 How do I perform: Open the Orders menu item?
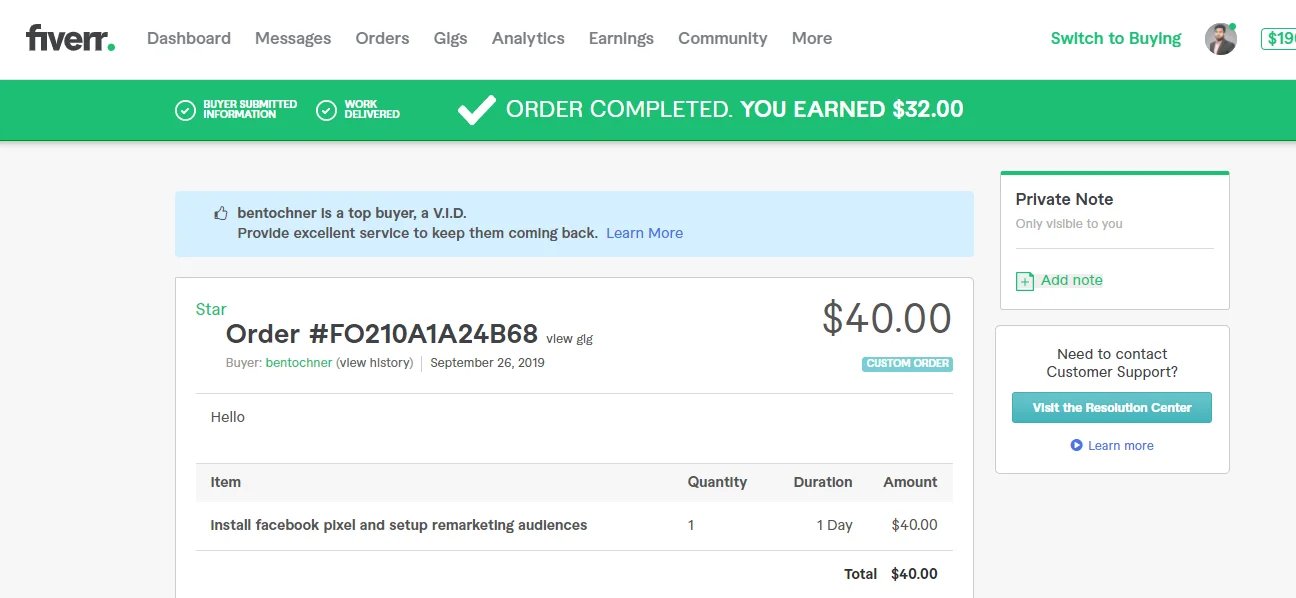point(382,38)
